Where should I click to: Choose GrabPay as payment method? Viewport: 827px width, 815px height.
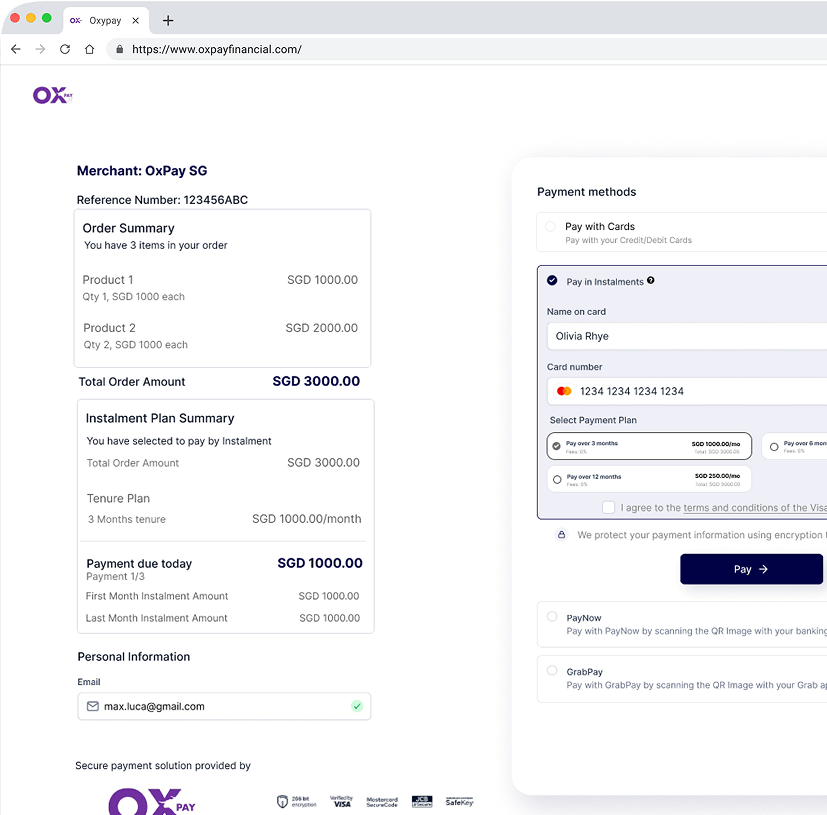(551, 671)
